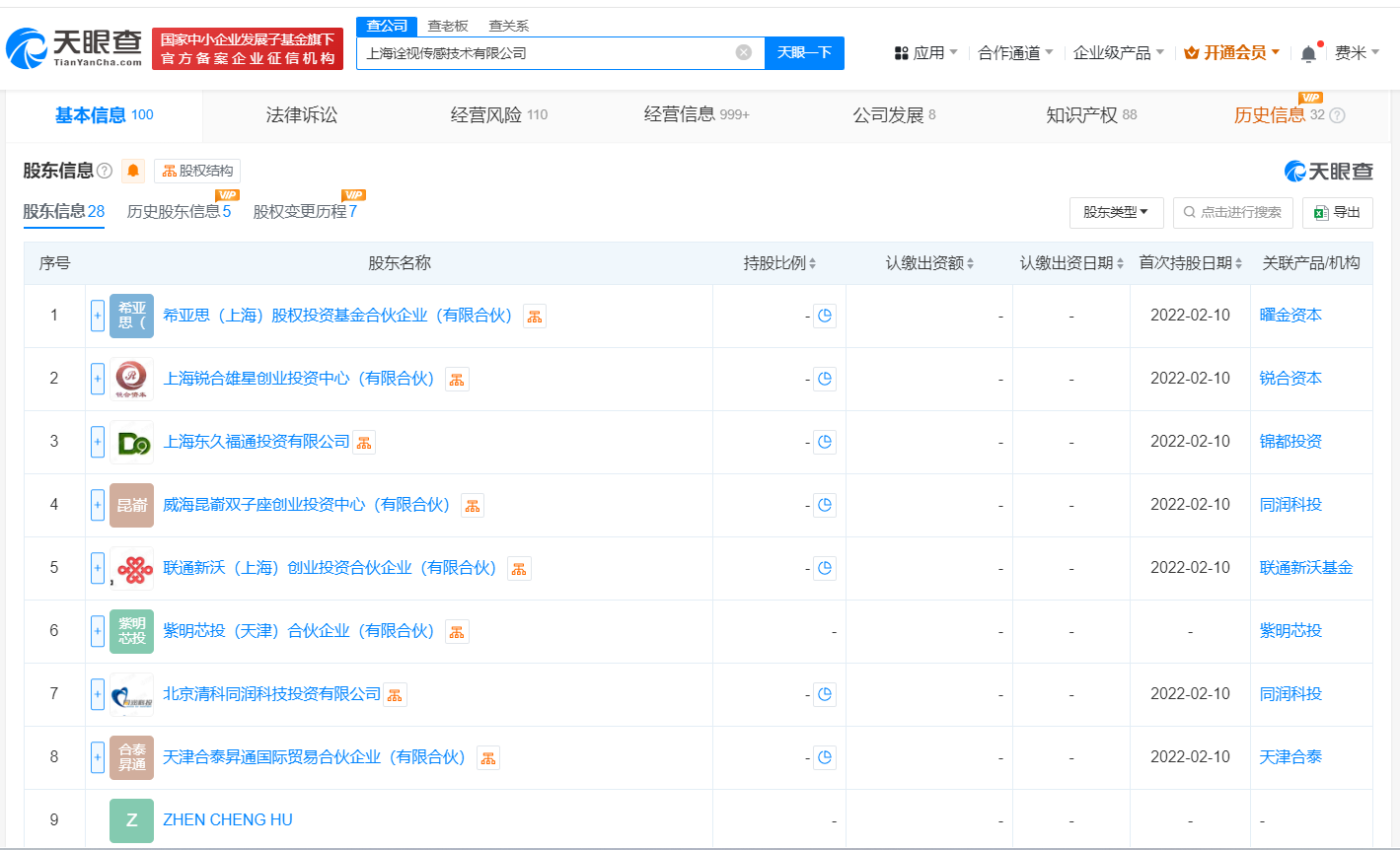
Task: Open equity structure icon for 希亚思（上海）股权投资基金
Action: [534, 317]
